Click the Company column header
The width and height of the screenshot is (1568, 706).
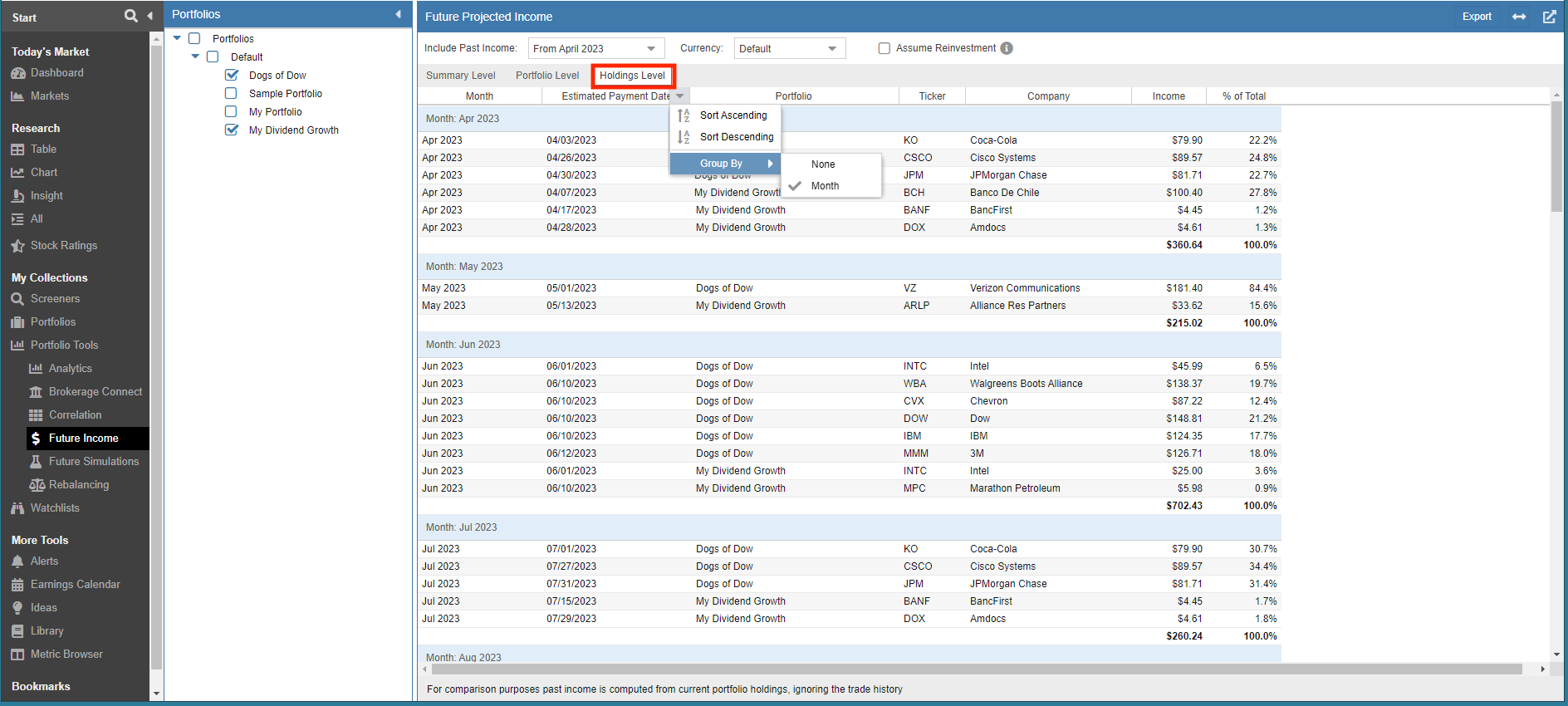[1048, 96]
